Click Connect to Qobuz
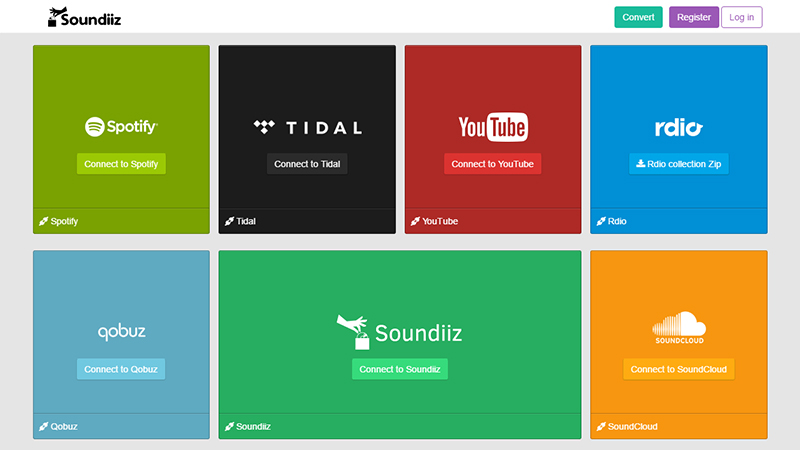The image size is (800, 450). 121,369
